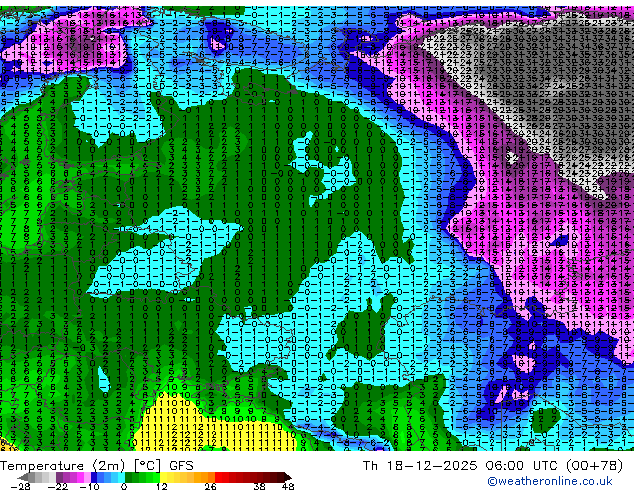Click the legend label '38'

(260, 486)
